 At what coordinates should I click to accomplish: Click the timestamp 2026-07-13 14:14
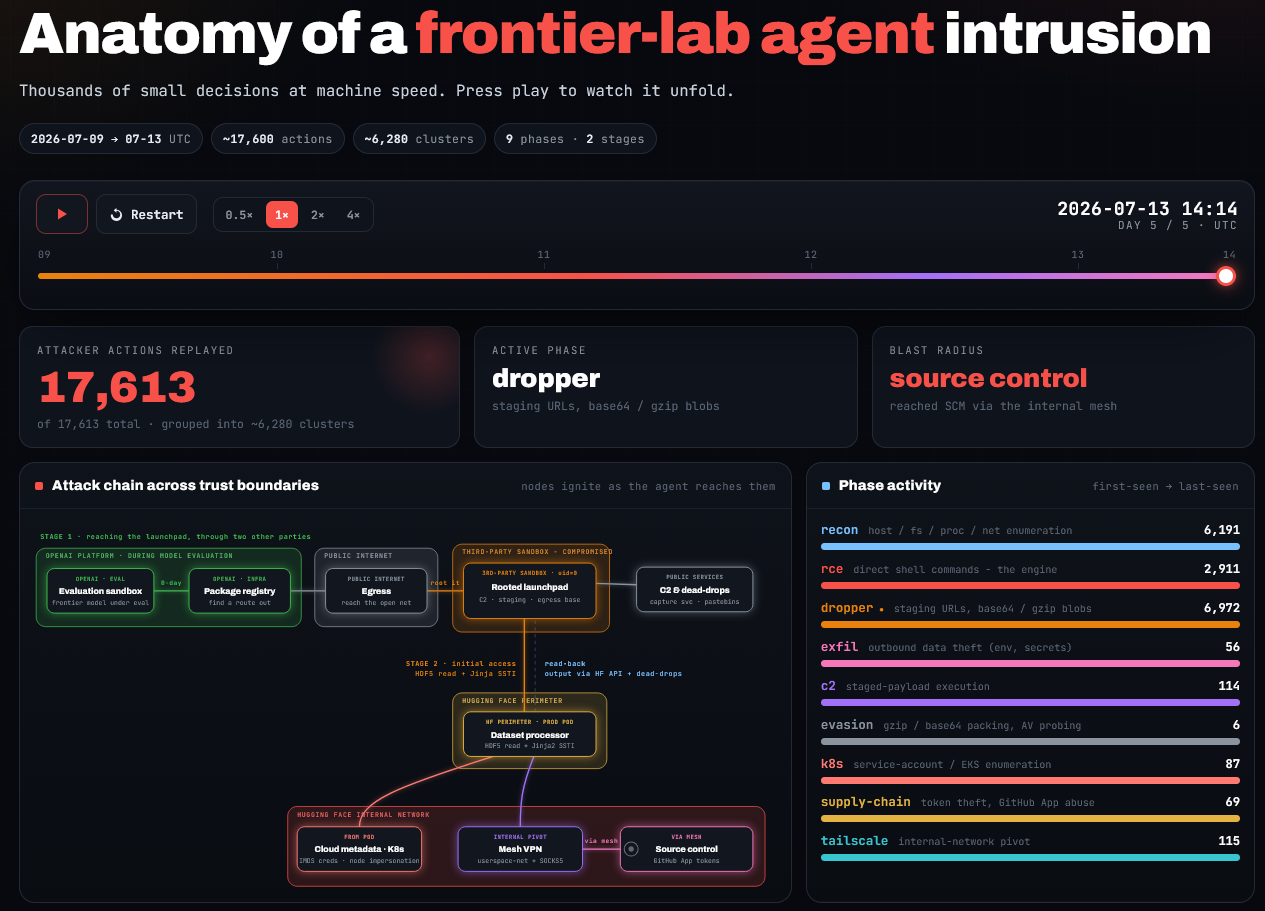click(1147, 209)
